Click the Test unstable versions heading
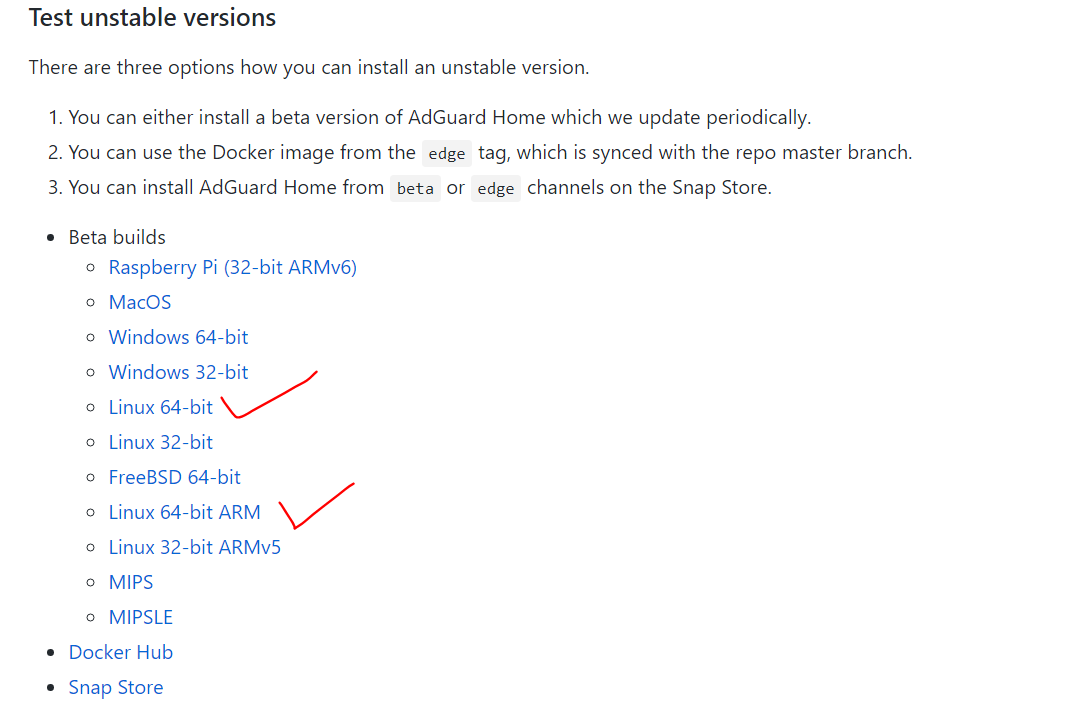Image resolution: width=1068 pixels, height=727 pixels. pos(153,17)
